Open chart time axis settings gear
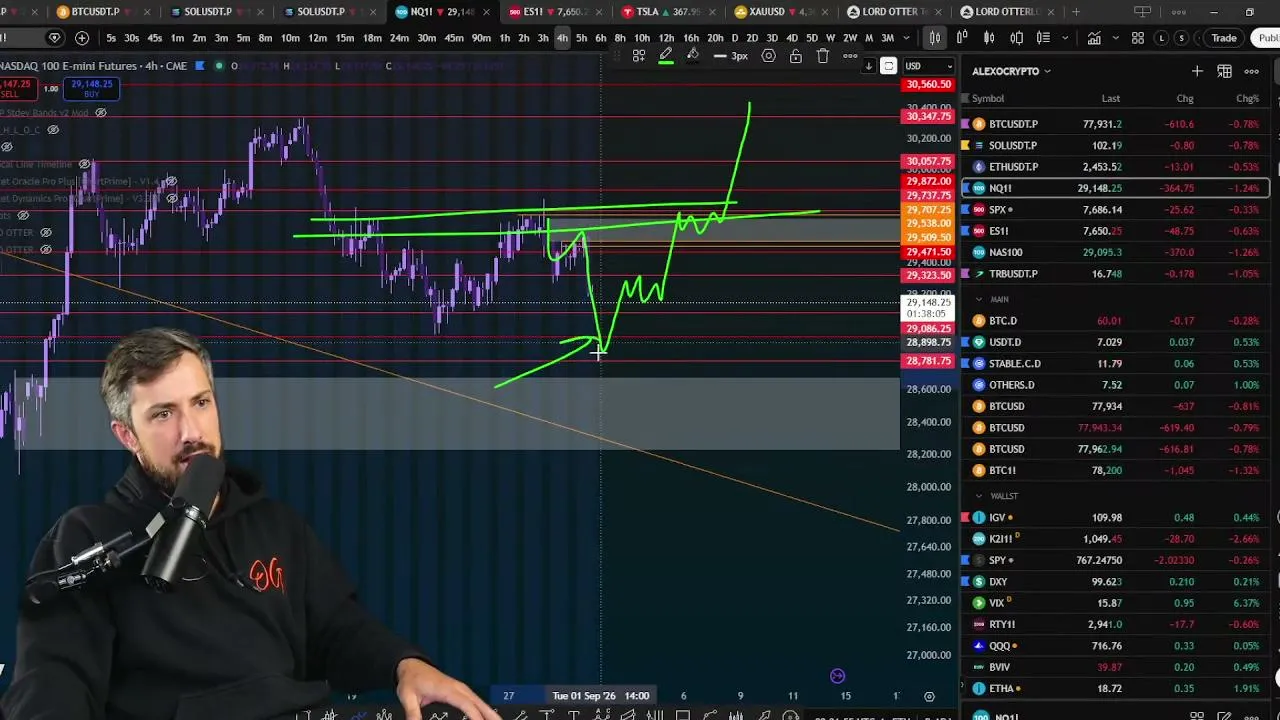The height and width of the screenshot is (720, 1280). tap(929, 696)
